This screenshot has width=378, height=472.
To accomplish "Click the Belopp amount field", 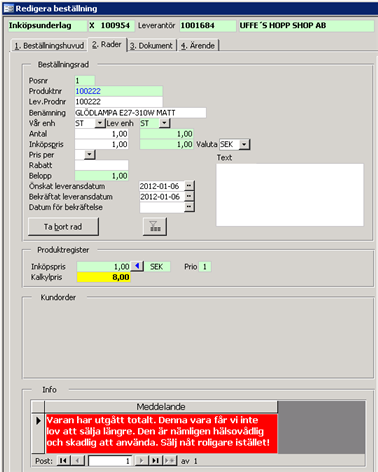I will coord(101,176).
